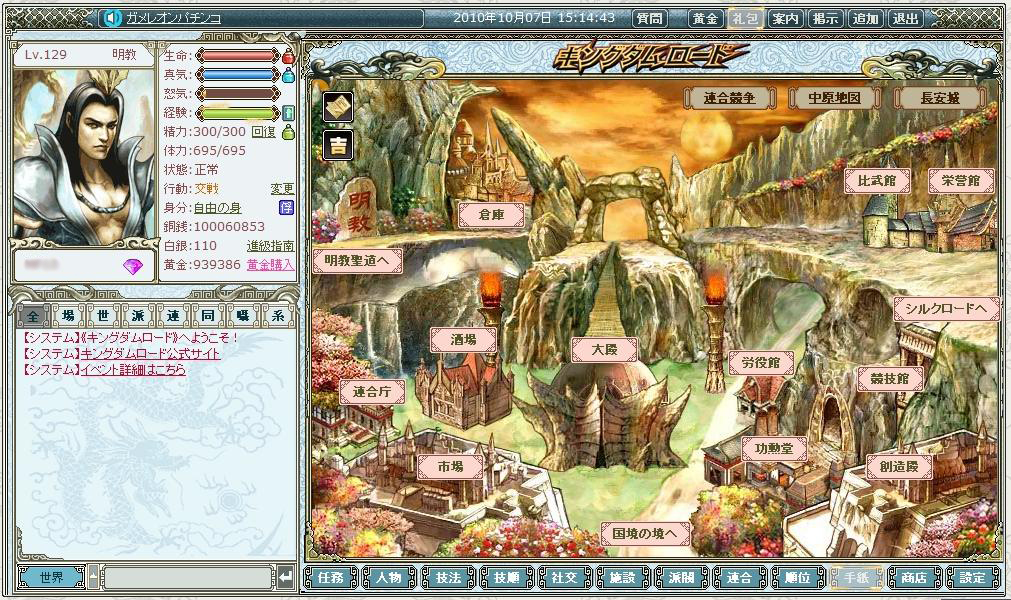The width and height of the screenshot is (1011, 600).
Task: Open イベント詳細はこちら link
Action: 132,369
